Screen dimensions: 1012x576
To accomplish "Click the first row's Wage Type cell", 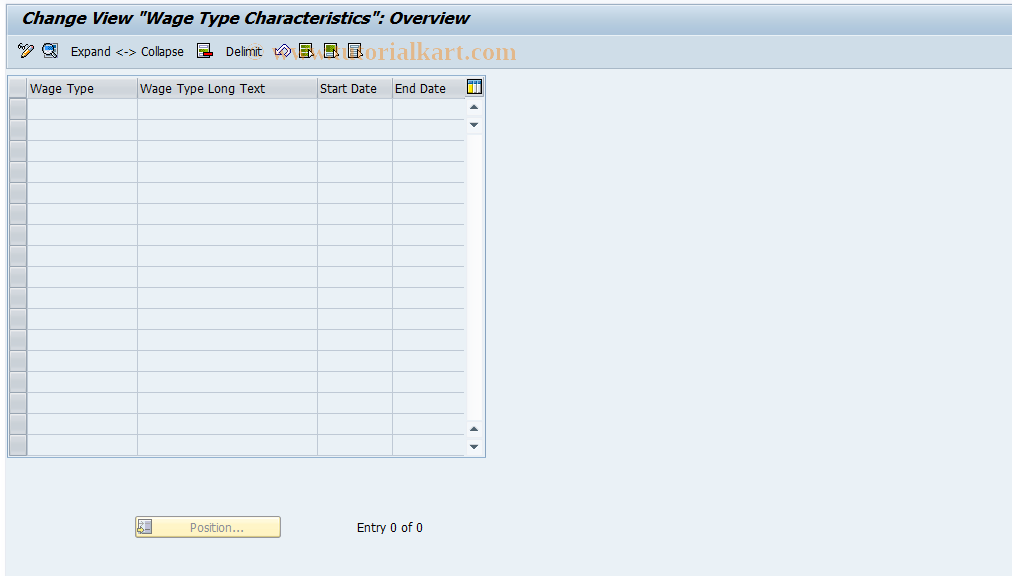I will click(x=82, y=109).
